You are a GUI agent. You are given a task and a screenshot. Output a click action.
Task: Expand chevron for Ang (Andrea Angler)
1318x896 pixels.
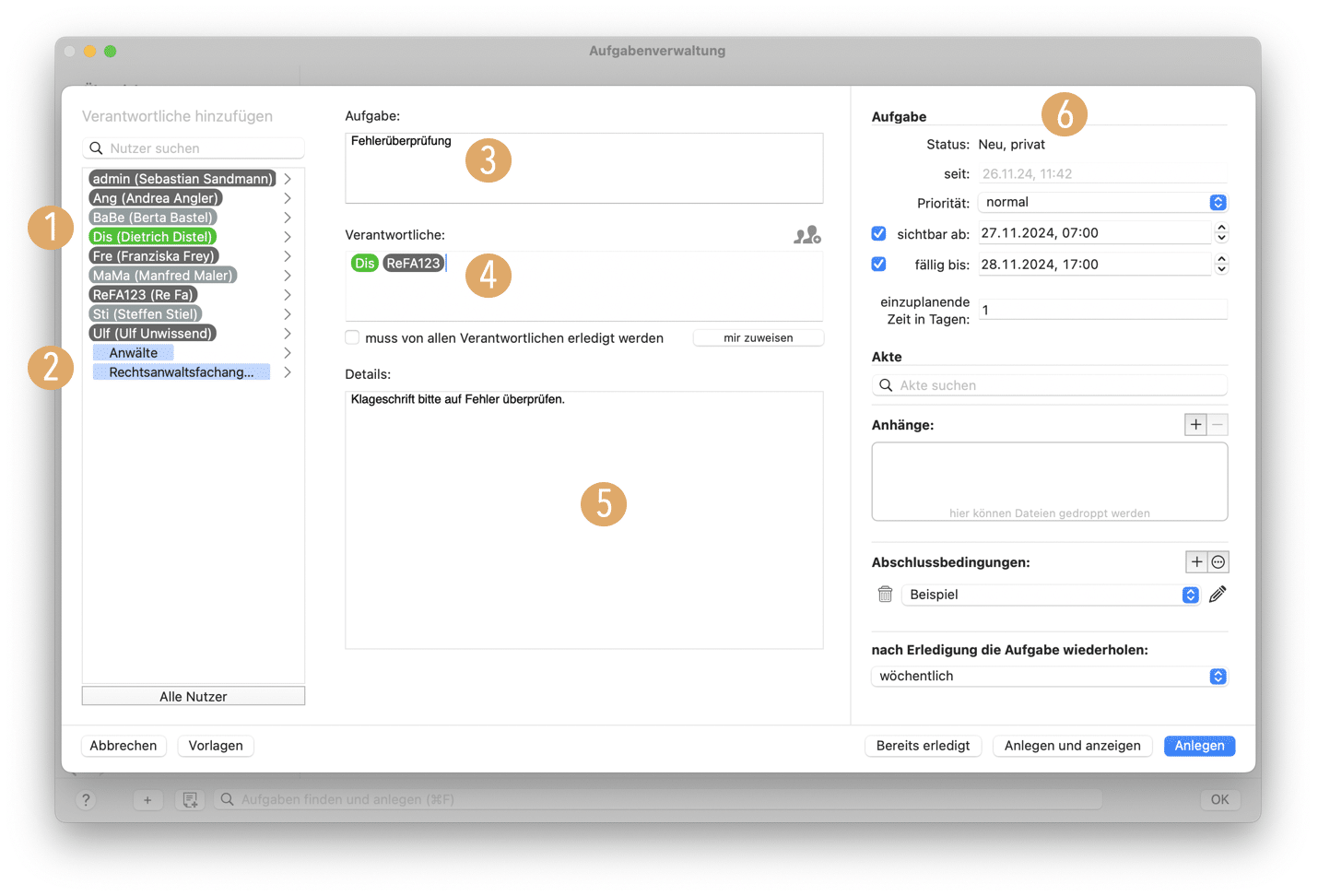[288, 198]
